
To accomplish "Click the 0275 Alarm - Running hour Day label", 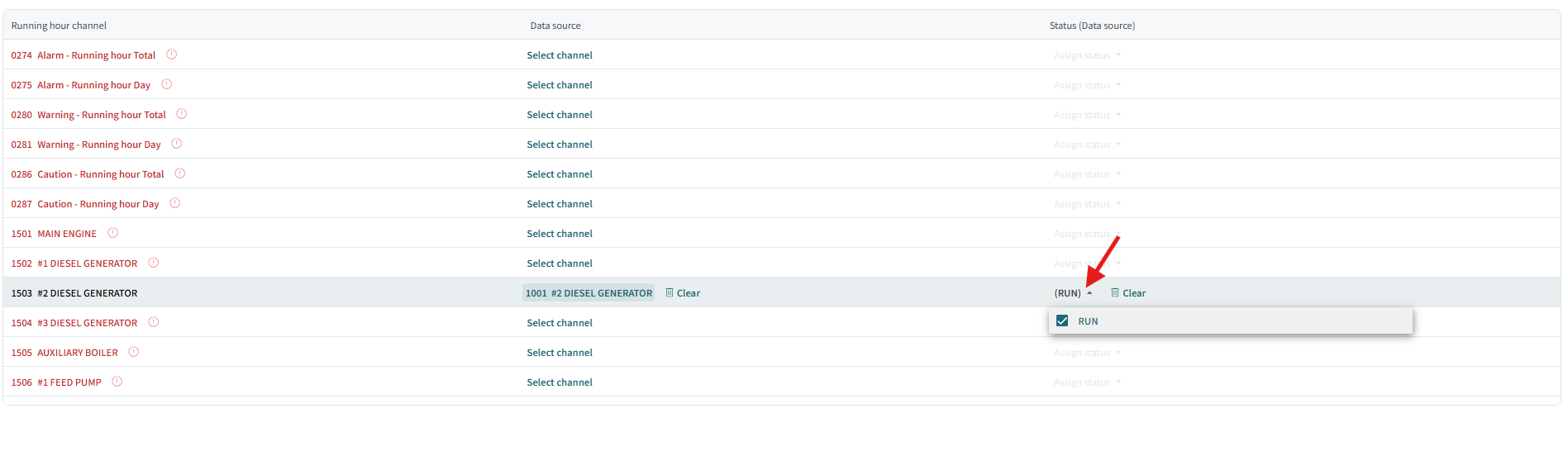I will tap(81, 85).
